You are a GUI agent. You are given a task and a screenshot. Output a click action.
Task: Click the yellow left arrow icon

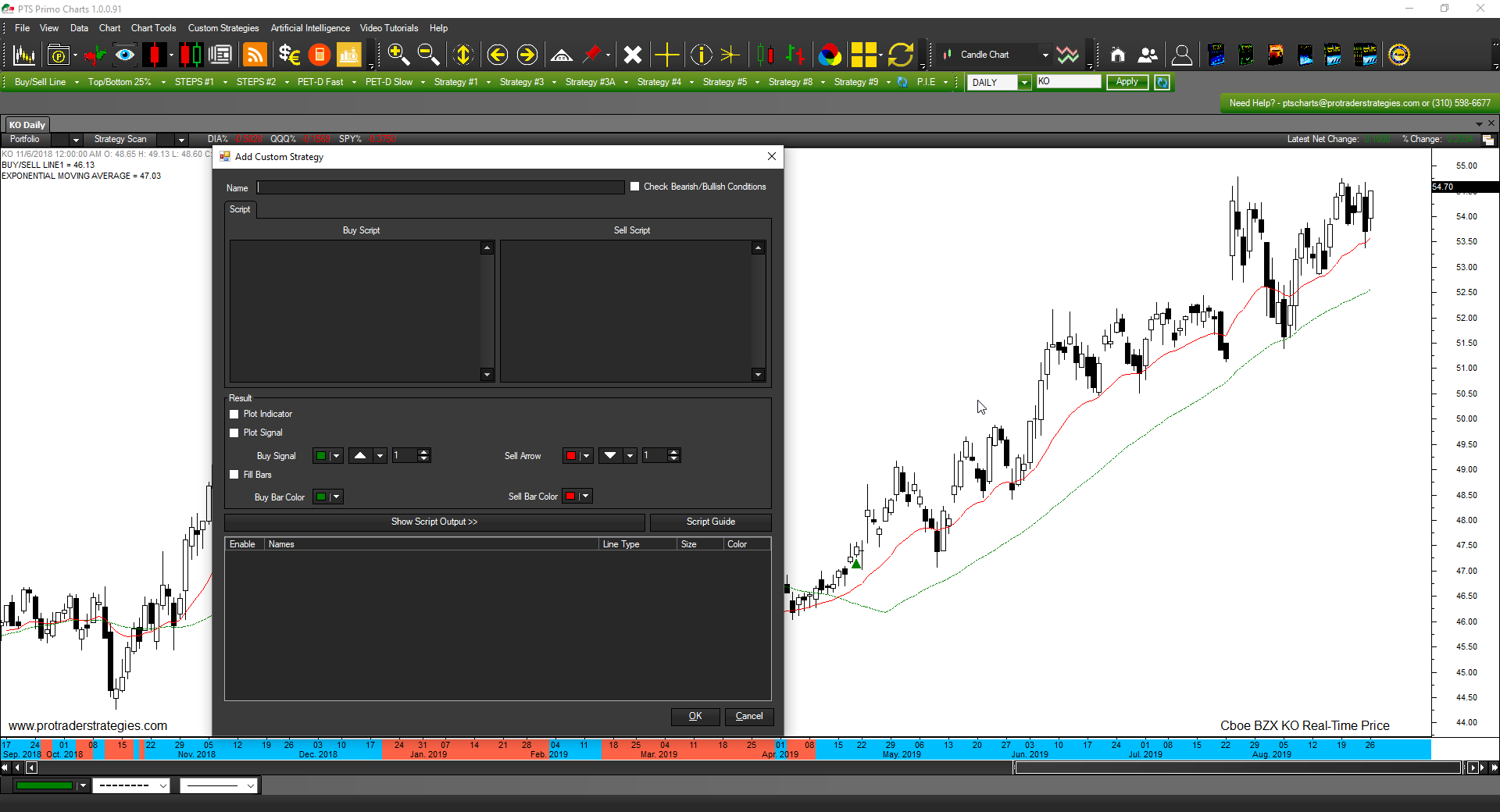click(497, 55)
